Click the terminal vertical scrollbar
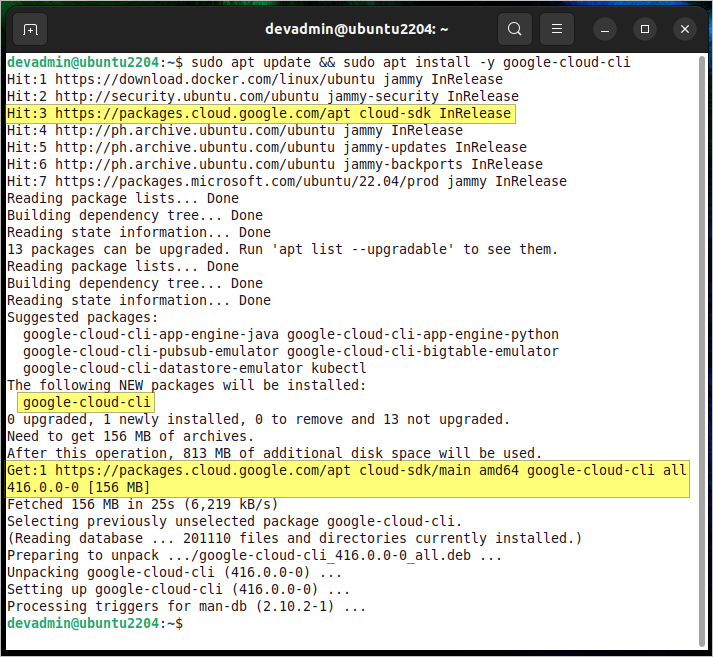This screenshot has height=657, width=713. [702, 351]
